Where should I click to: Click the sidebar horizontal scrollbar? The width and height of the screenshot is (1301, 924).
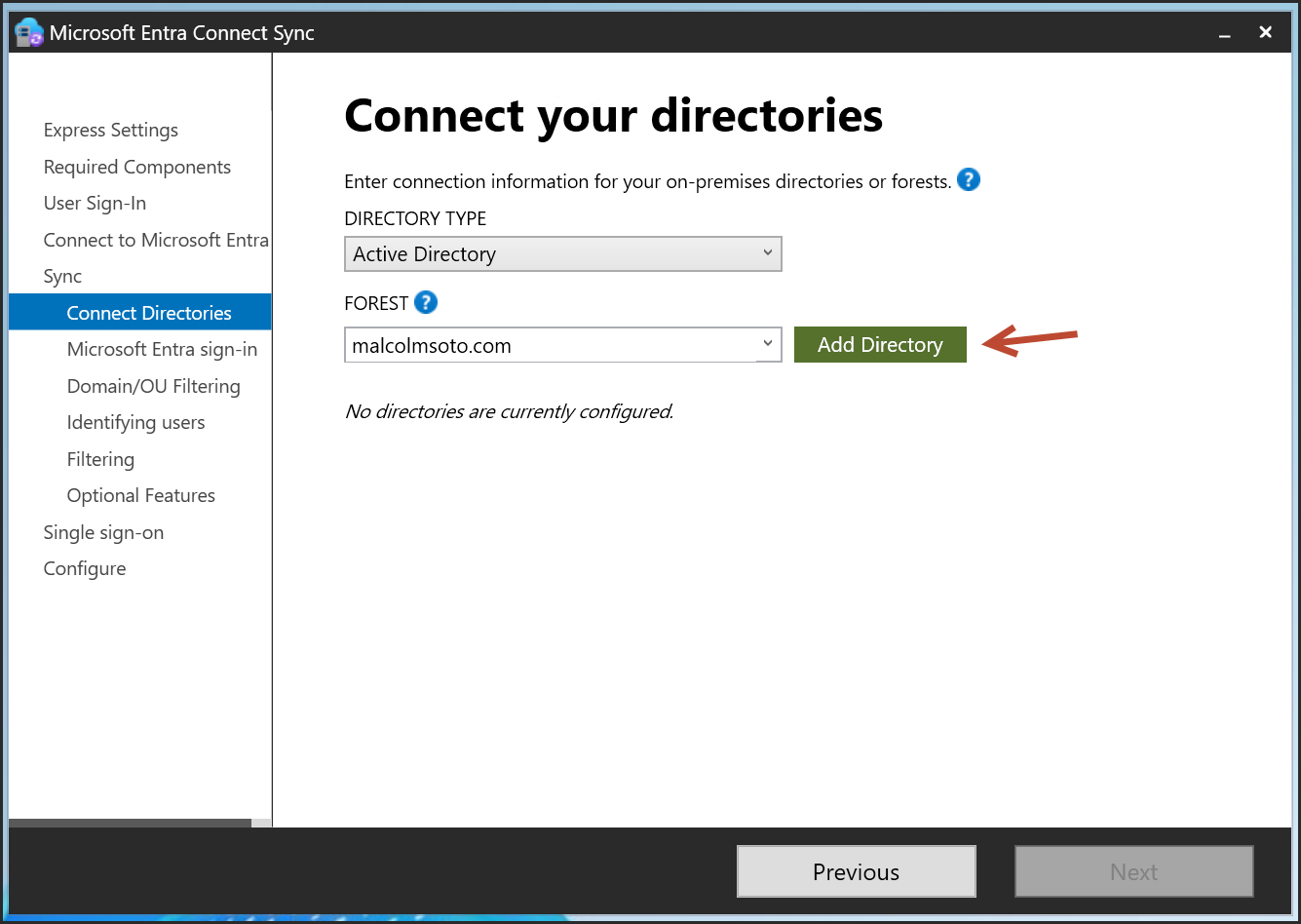(130, 823)
